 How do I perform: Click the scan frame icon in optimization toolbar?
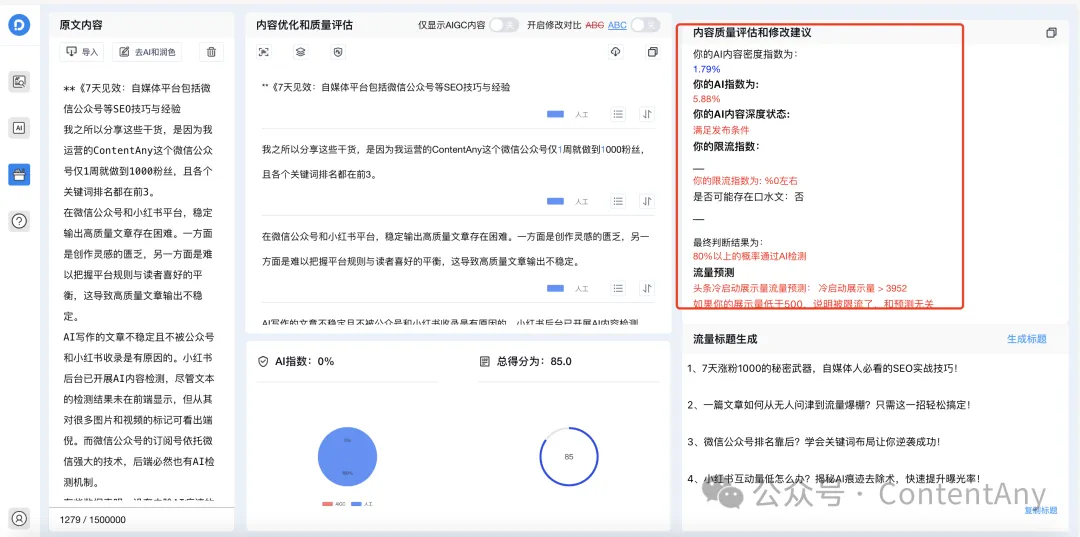tap(264, 52)
